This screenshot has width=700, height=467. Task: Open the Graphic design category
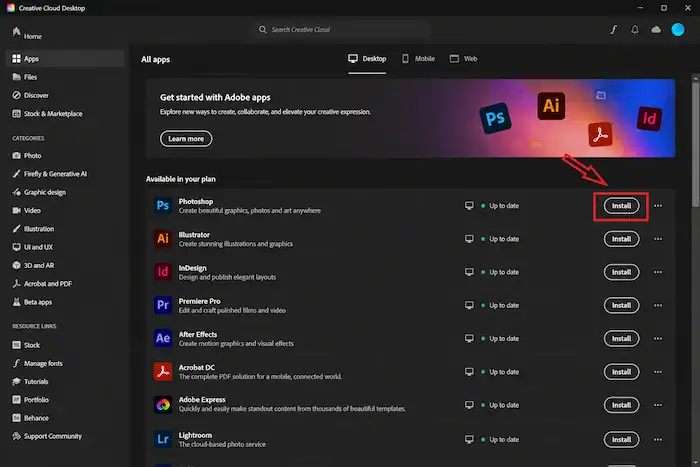(x=39, y=192)
